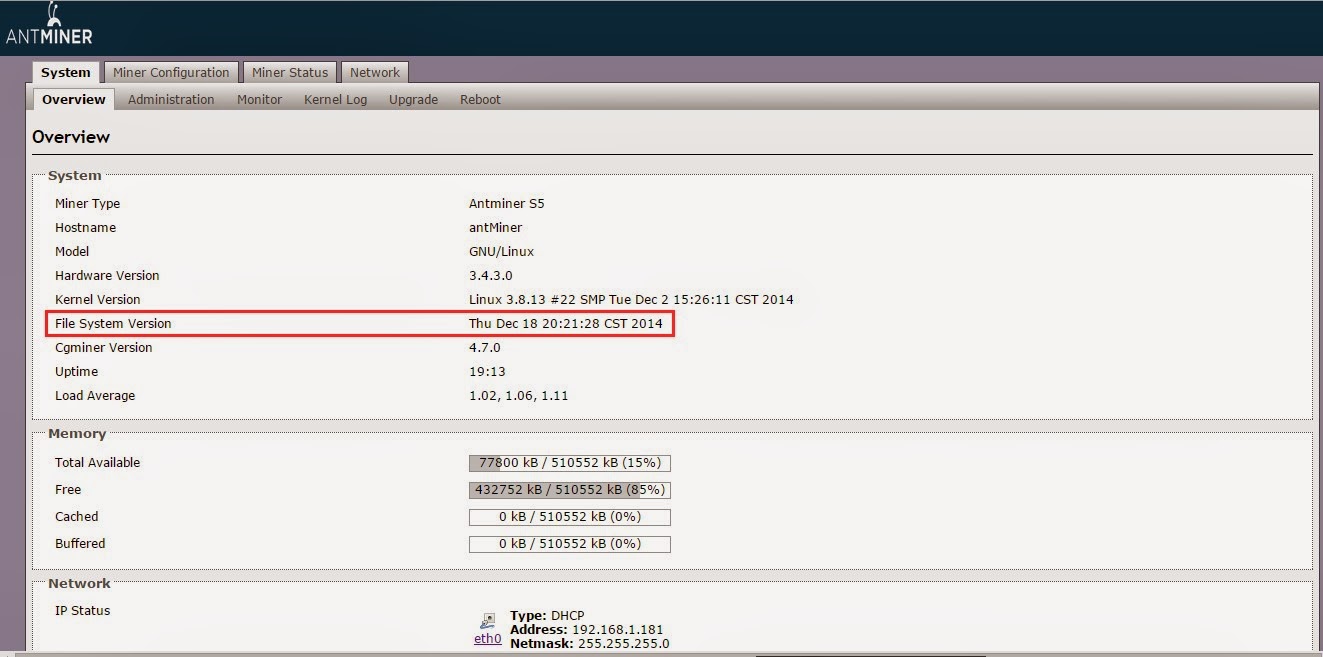Select the Type: DHCP text
1323x657 pixels.
pos(547,615)
